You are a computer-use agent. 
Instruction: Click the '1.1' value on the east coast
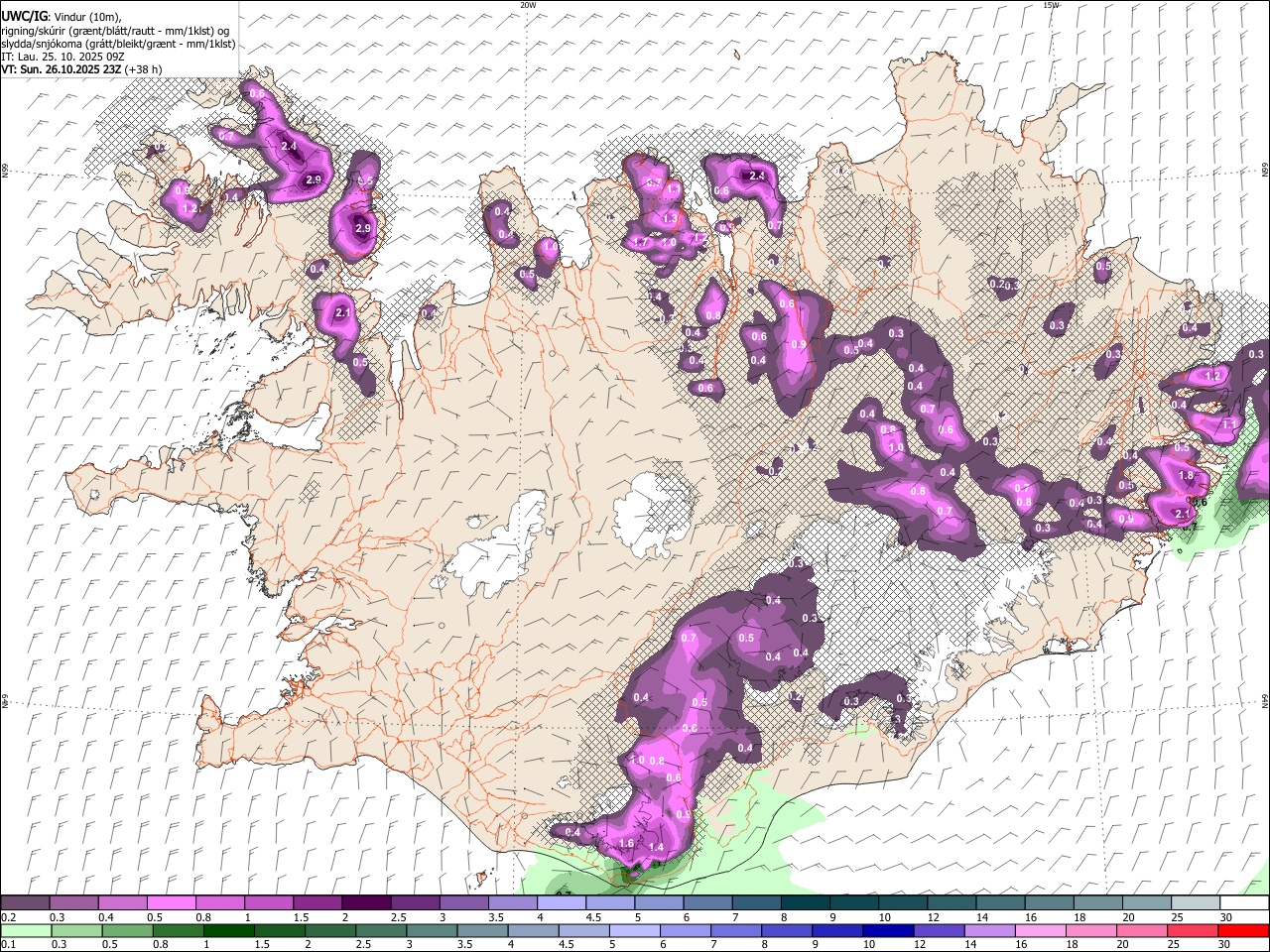point(1229,424)
